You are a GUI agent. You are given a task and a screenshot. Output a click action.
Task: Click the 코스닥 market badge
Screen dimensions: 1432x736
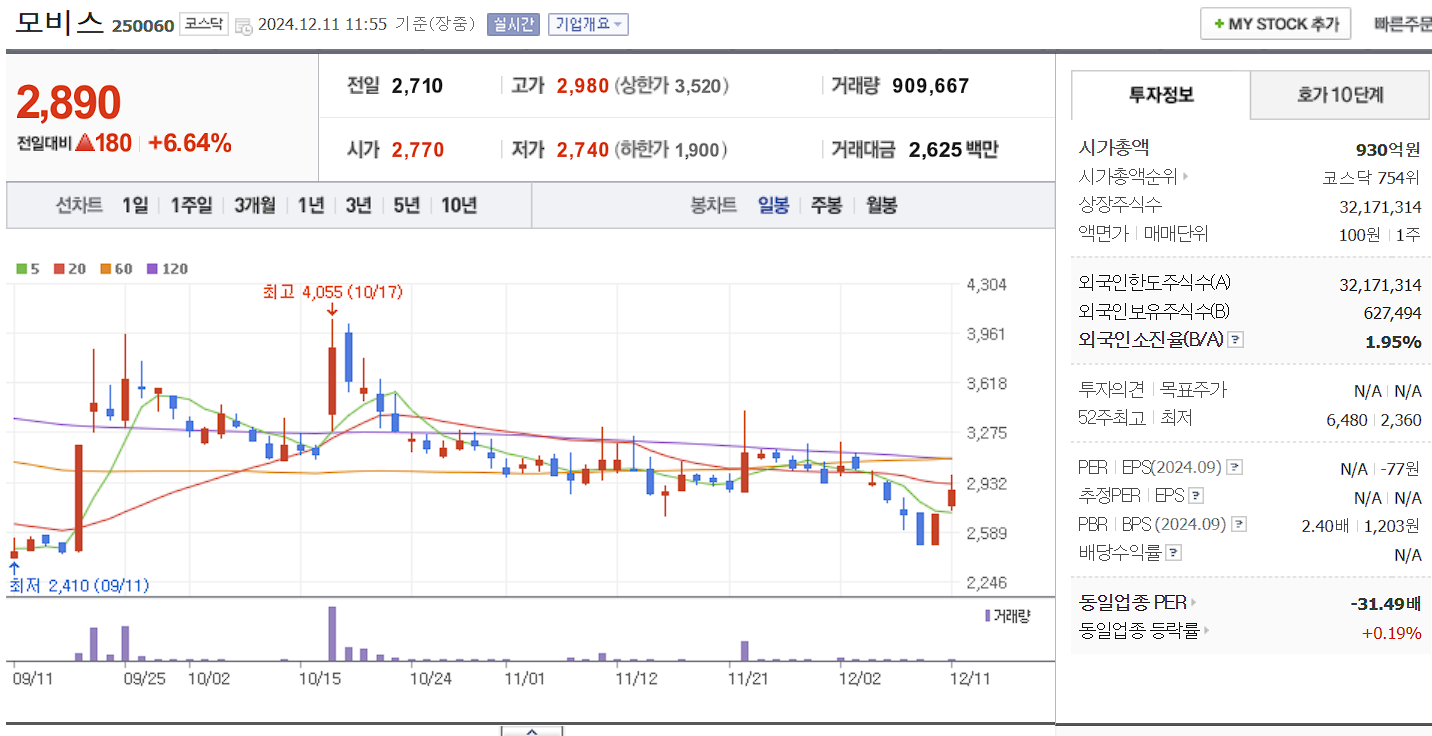click(x=204, y=25)
